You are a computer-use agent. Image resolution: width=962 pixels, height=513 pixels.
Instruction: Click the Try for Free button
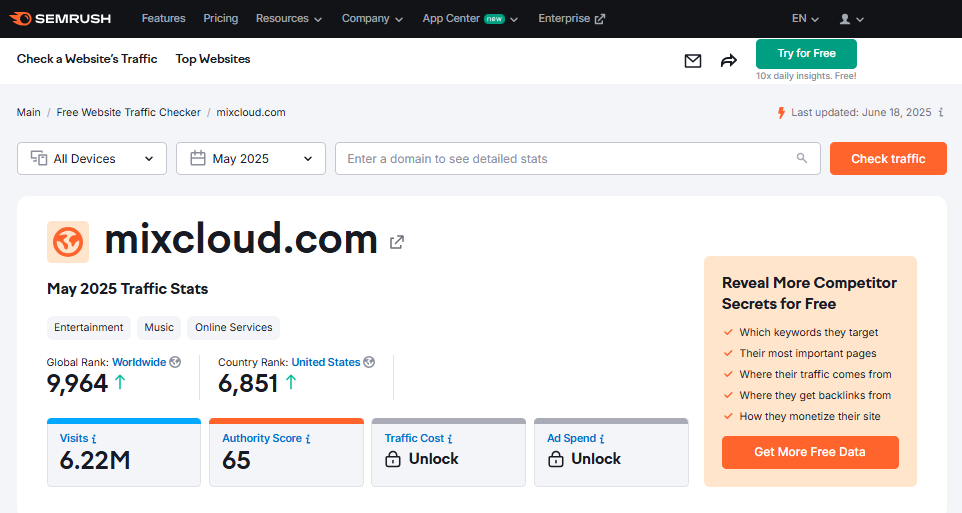(806, 53)
